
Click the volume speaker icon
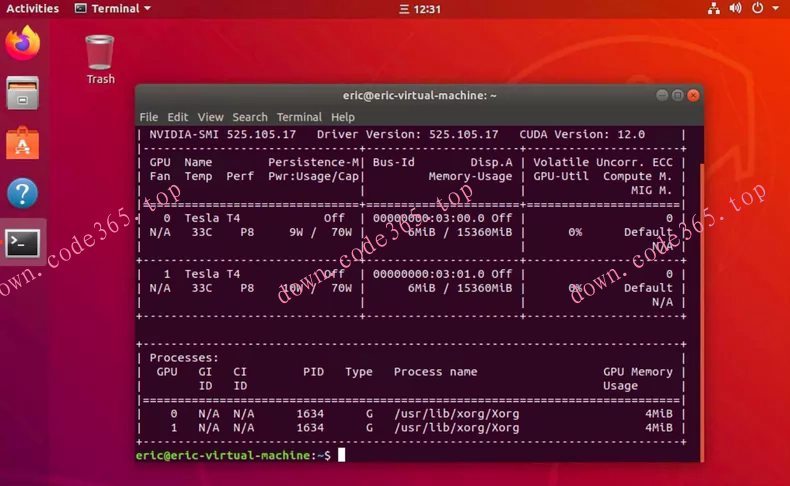[736, 9]
